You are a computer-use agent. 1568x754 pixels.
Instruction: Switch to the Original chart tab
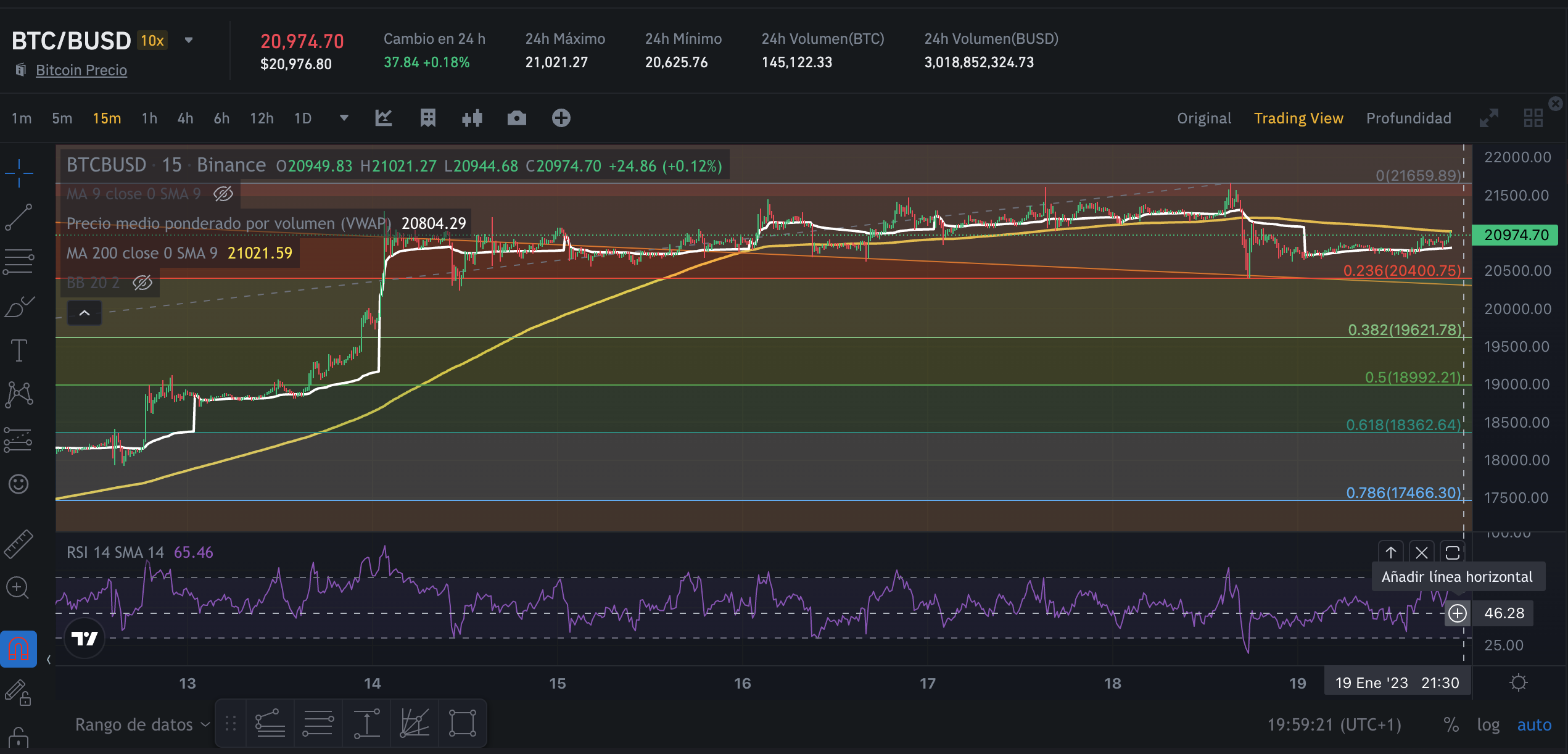pos(1203,118)
